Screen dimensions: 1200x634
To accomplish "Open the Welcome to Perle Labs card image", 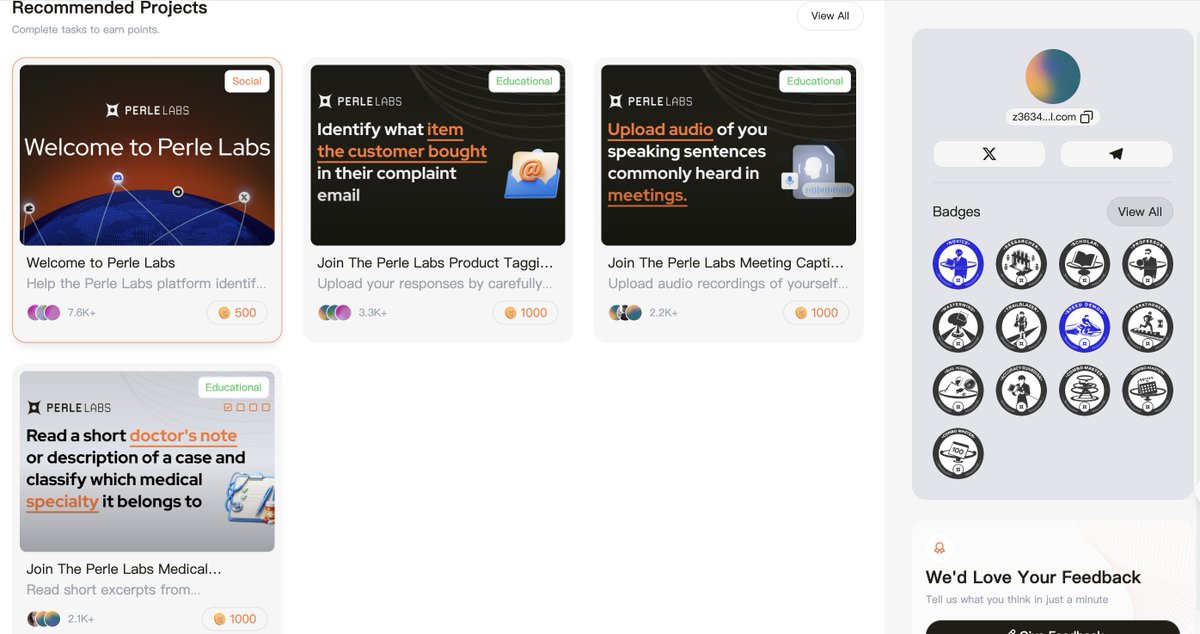I will coord(147,155).
